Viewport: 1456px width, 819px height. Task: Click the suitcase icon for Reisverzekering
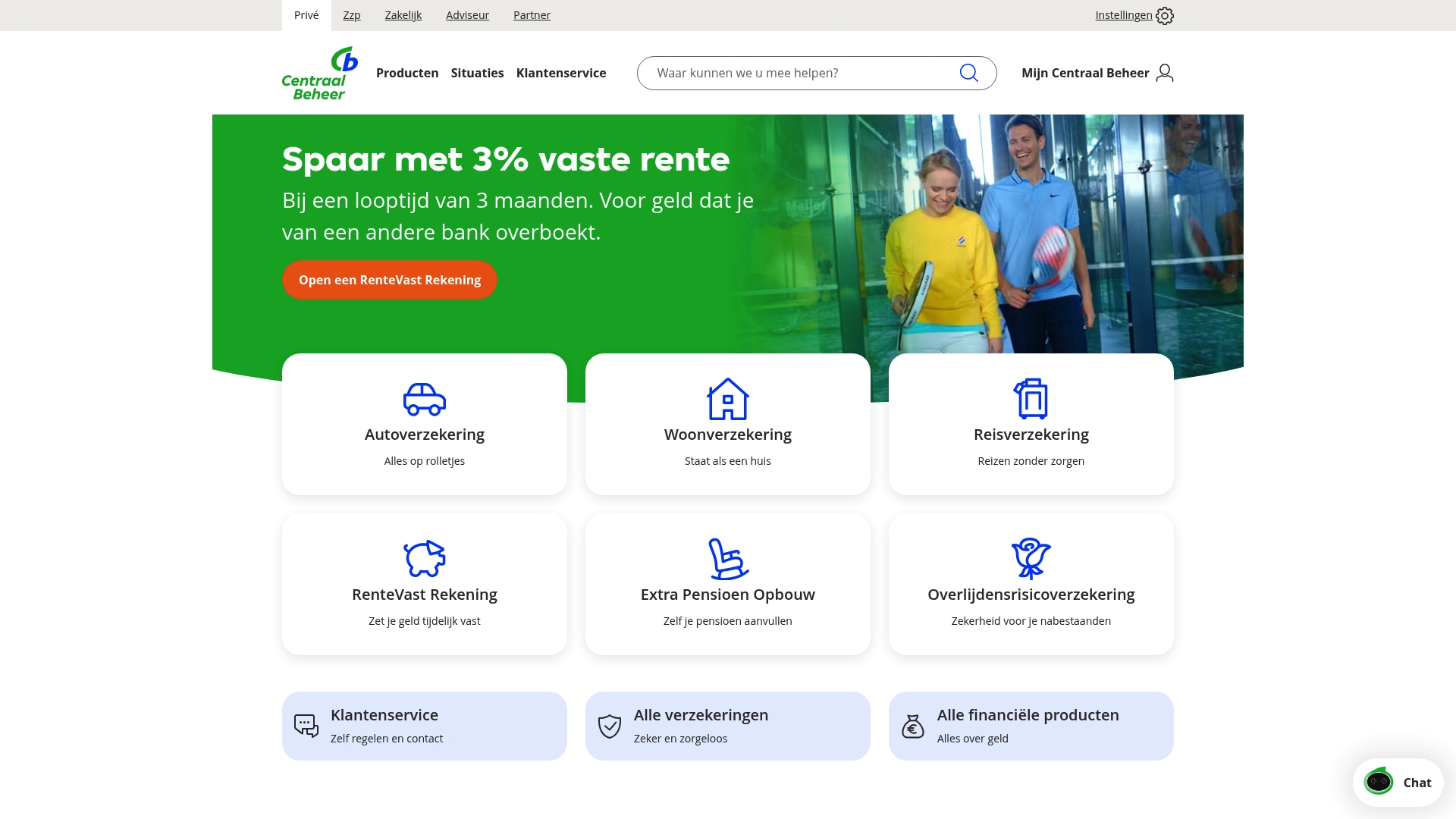[x=1031, y=399]
